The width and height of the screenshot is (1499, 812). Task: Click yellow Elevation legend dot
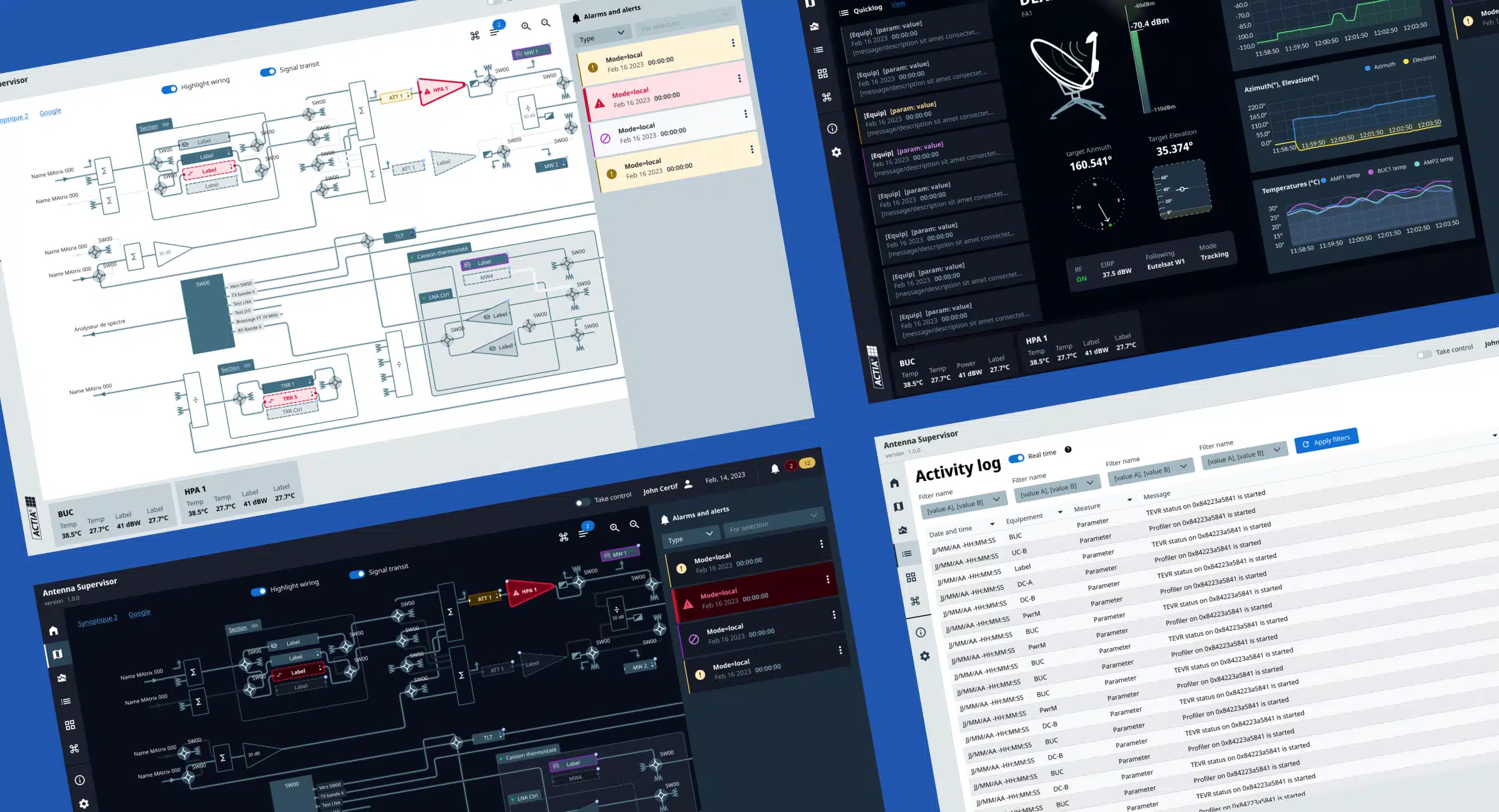[1406, 61]
